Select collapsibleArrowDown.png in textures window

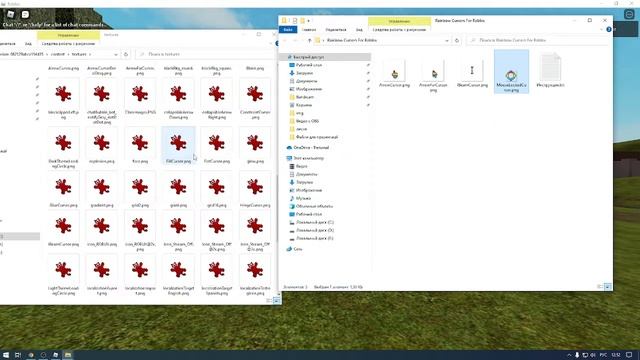178,99
